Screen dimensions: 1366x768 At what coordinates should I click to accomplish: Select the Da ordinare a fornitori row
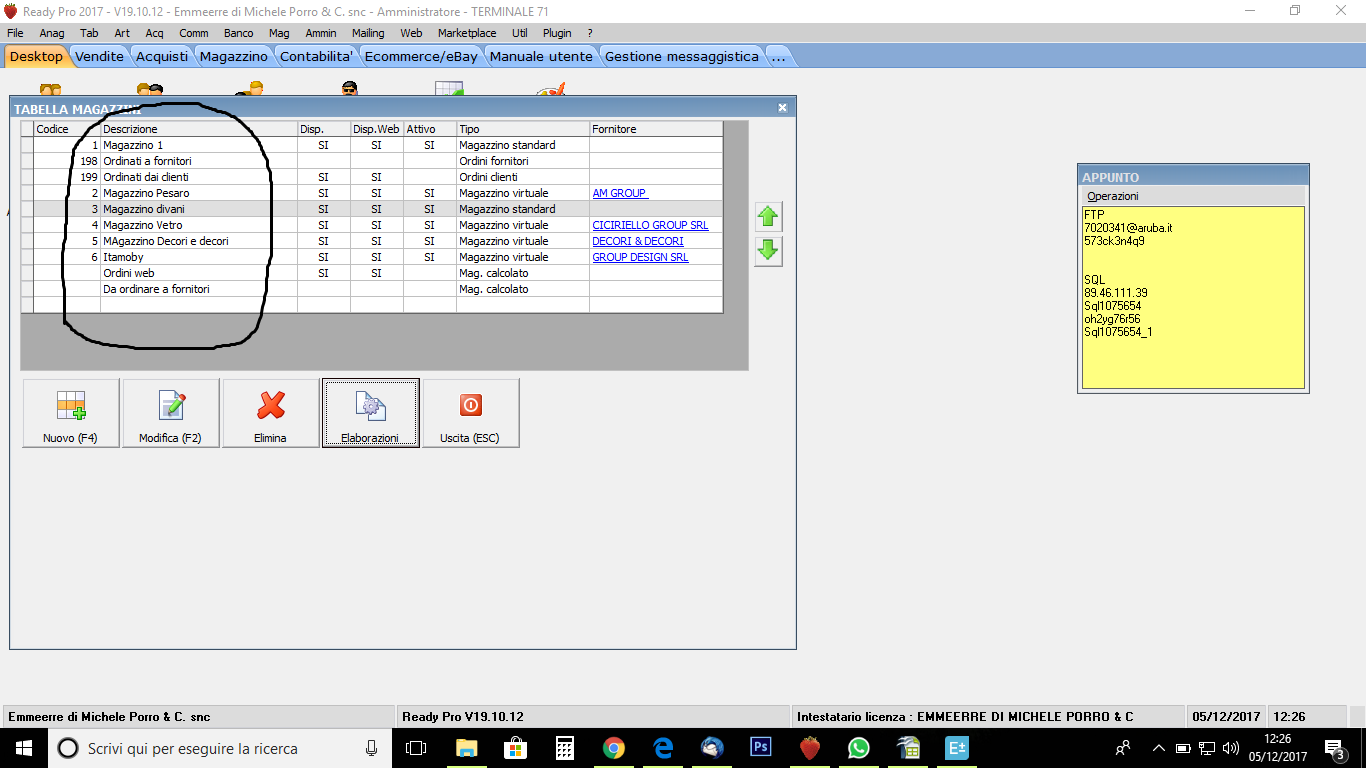[x=372, y=289]
